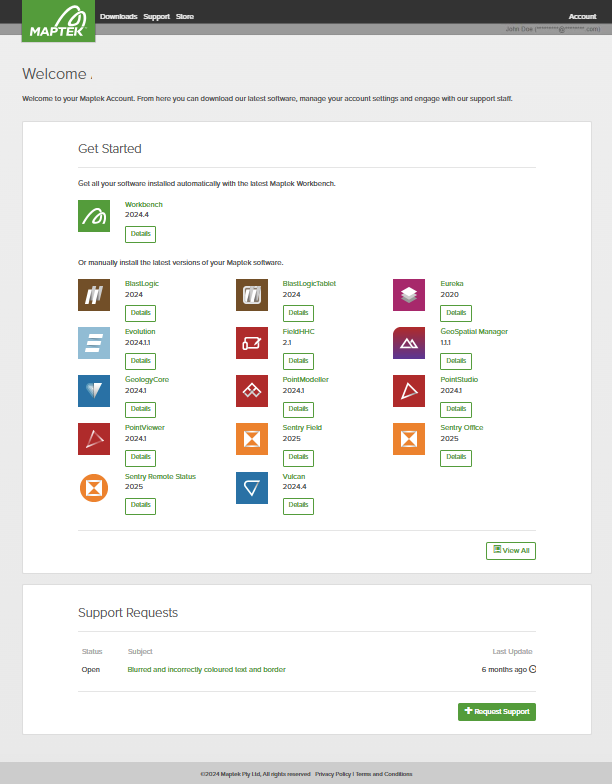The height and width of the screenshot is (784, 612).
Task: Click the John Doe account email text
Action: click(553, 29)
